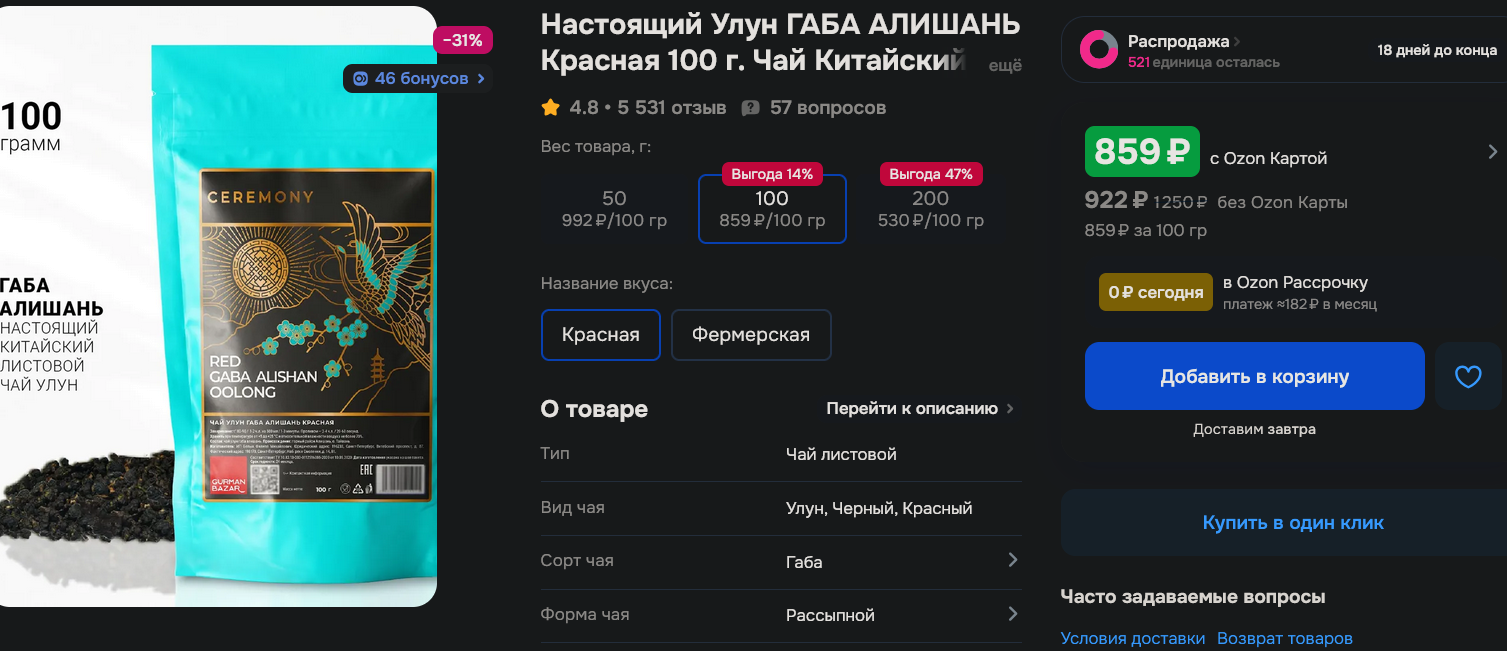The height and width of the screenshot is (651, 1507).
Task: Open the questions speech bubble icon
Action: pos(750,108)
